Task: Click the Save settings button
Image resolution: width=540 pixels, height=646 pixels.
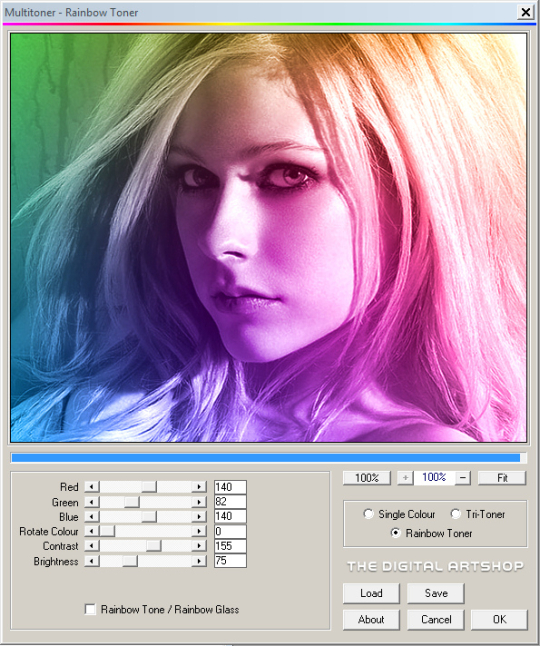Action: tap(436, 593)
